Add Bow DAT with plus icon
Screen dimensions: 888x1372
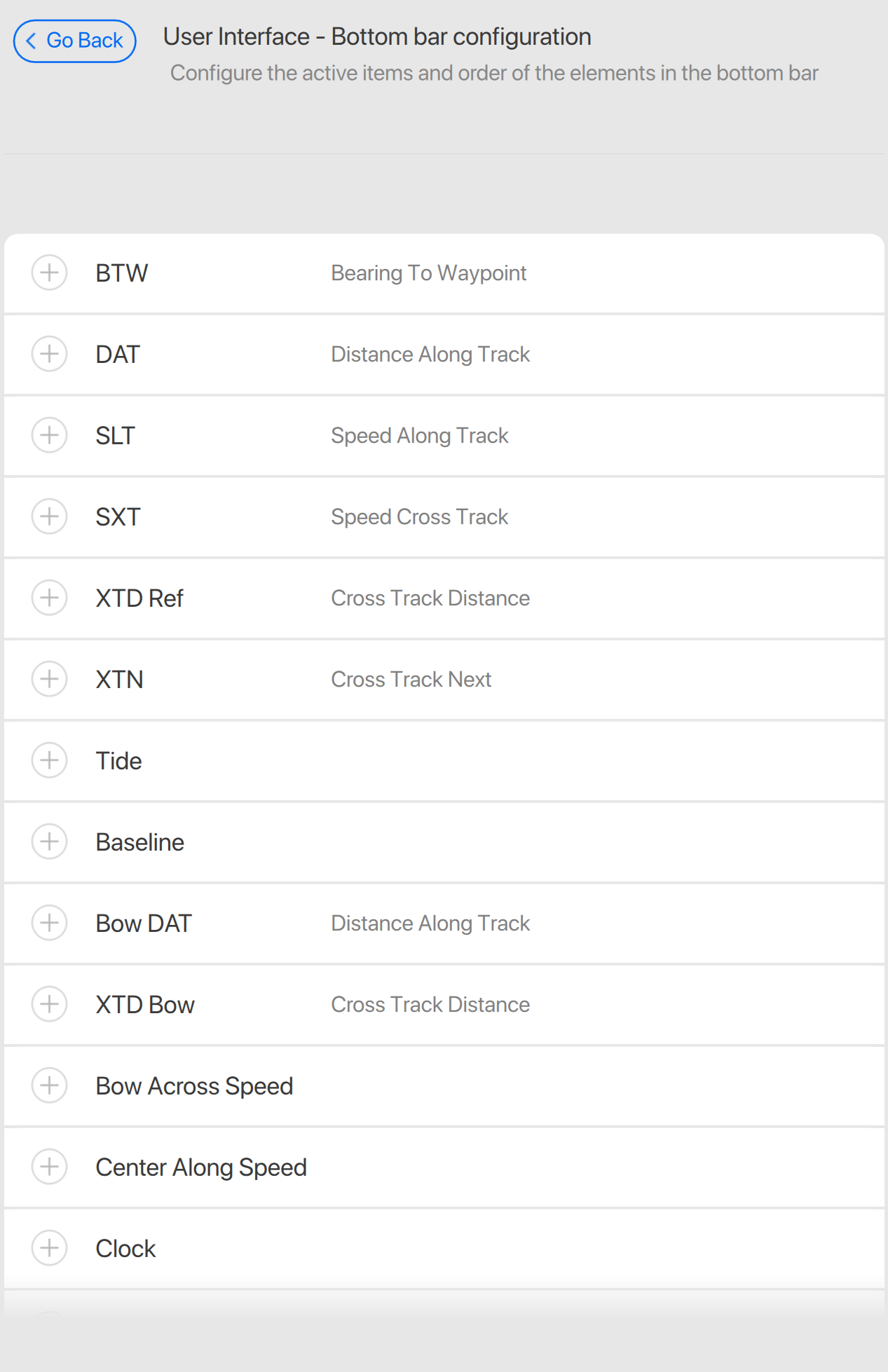click(49, 923)
